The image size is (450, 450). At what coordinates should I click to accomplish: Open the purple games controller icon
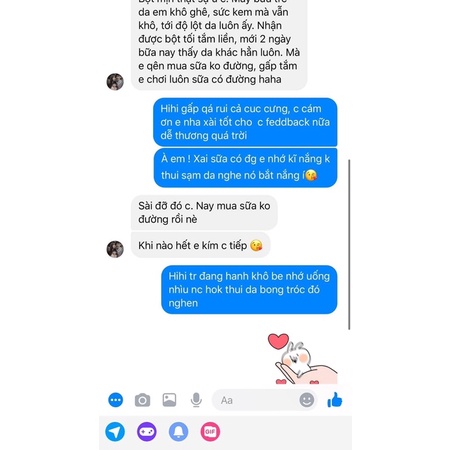(x=147, y=432)
